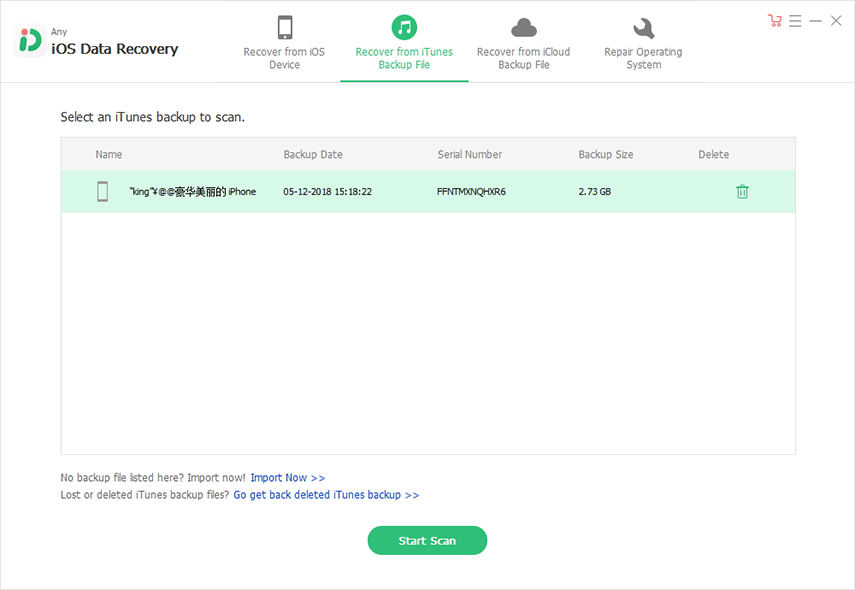Click the Delete column header
855x590 pixels.
tap(713, 154)
